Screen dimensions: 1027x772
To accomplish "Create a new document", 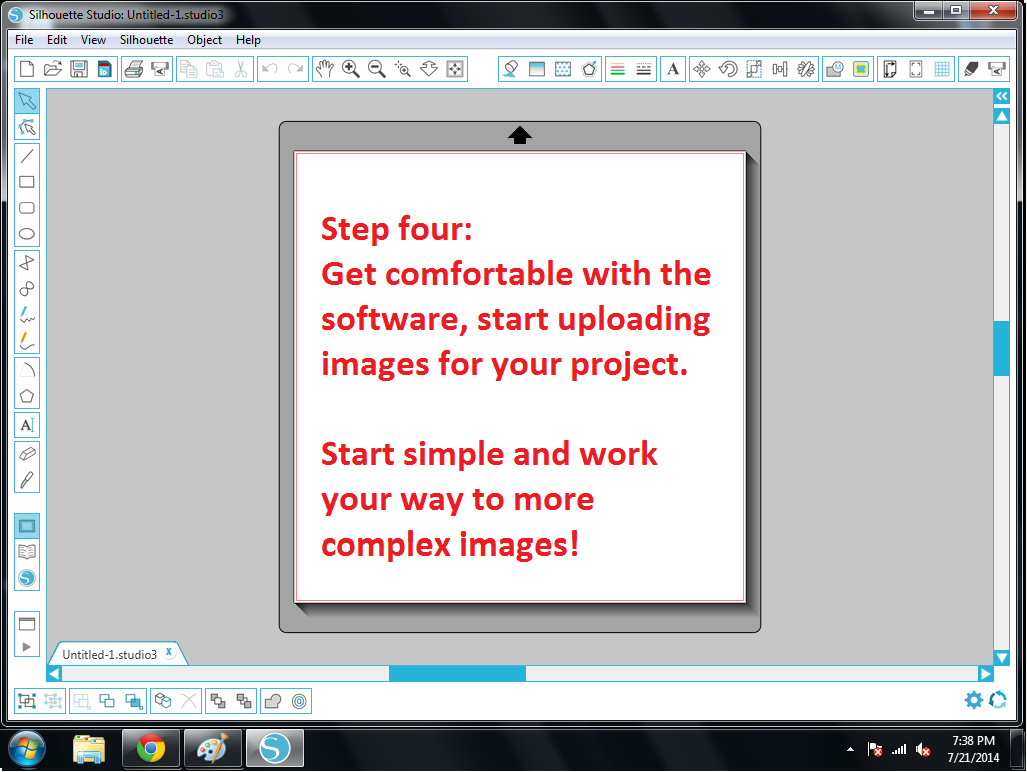I will (x=27, y=69).
